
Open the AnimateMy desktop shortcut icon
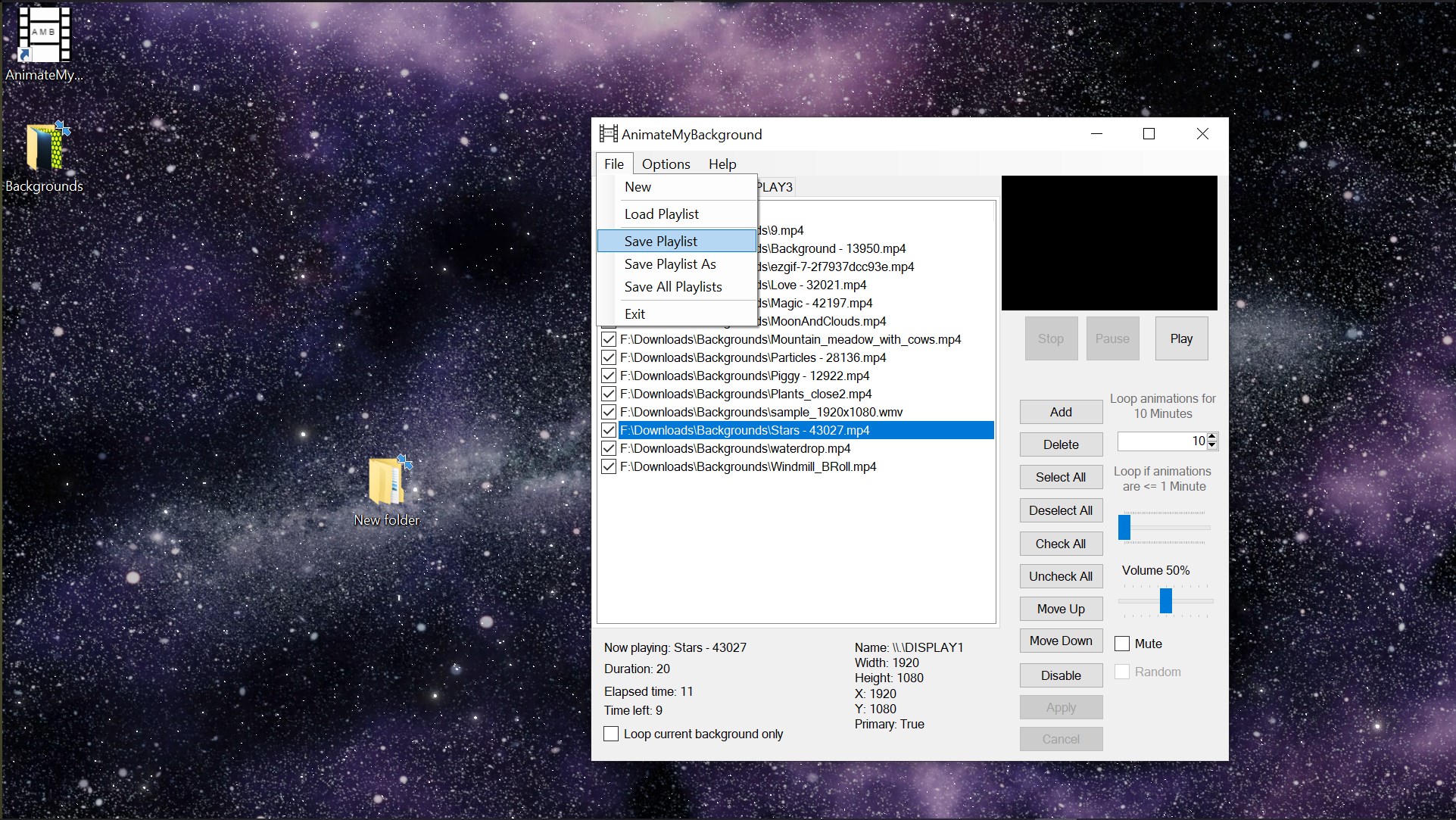tap(44, 36)
